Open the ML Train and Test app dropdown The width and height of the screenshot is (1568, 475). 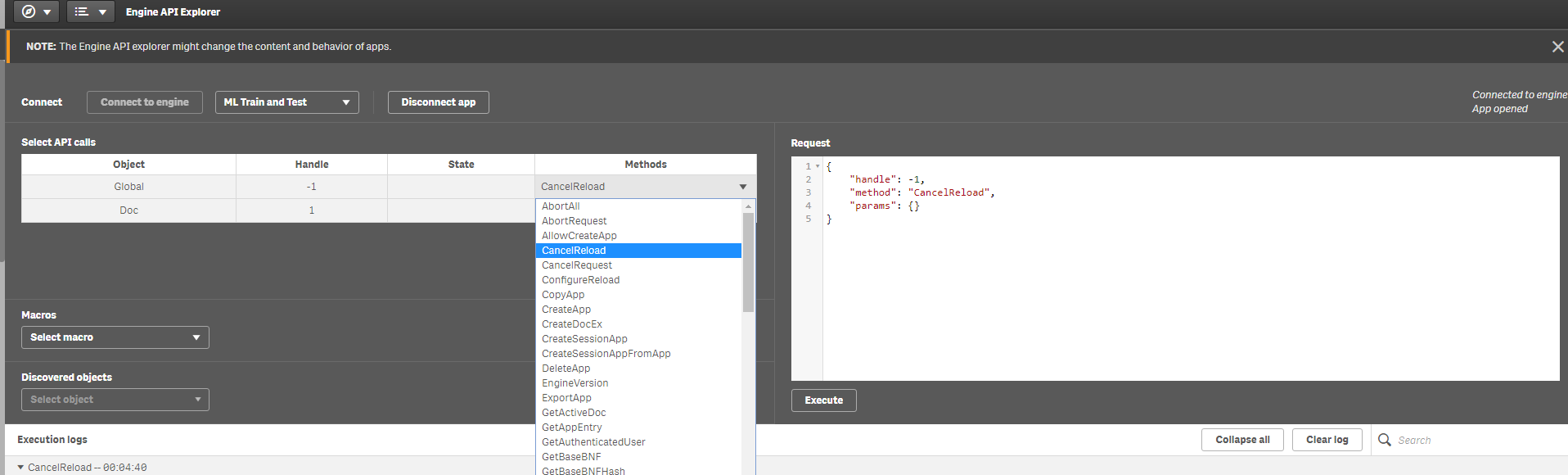(x=286, y=102)
